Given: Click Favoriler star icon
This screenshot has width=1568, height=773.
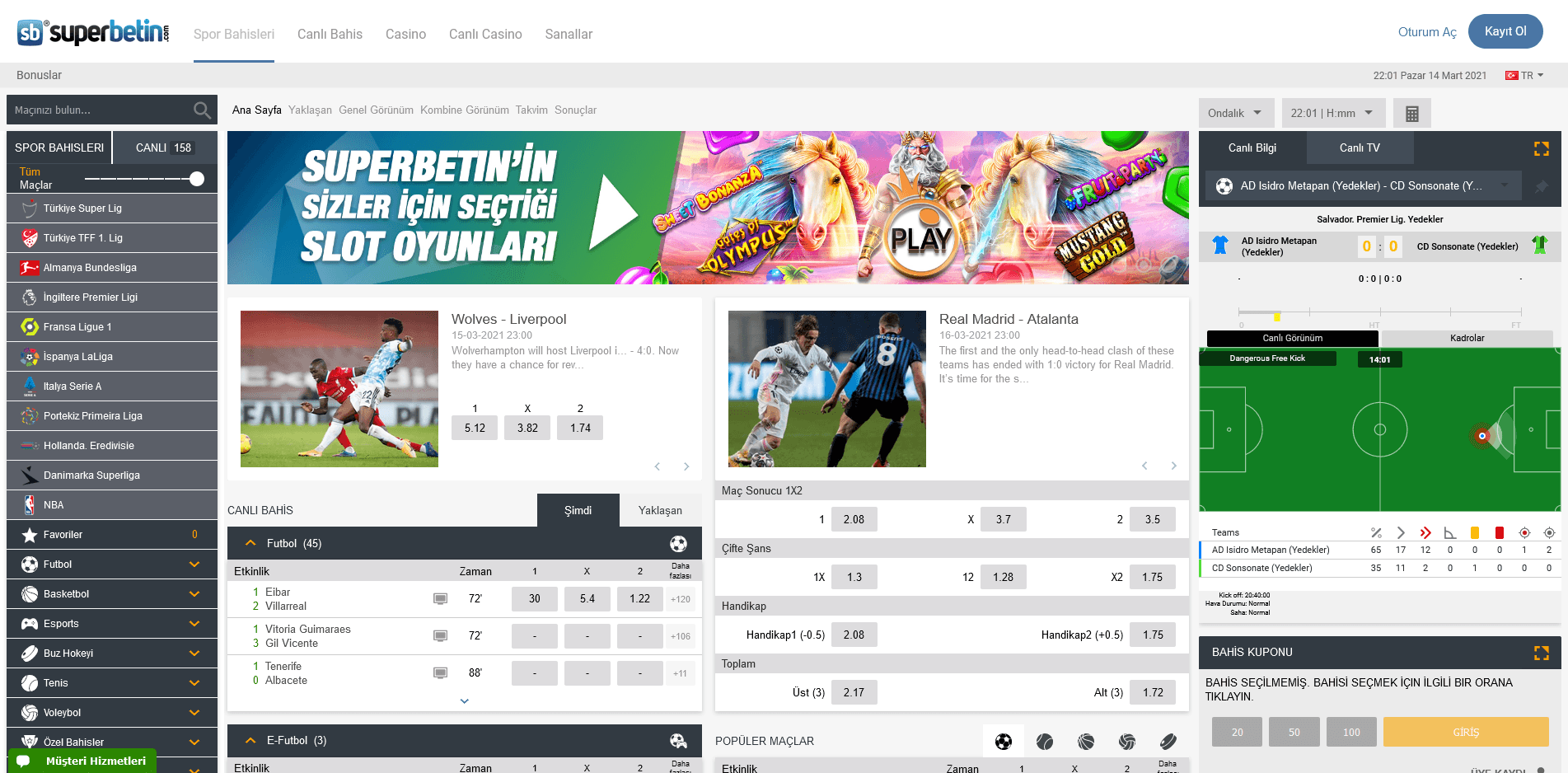Looking at the screenshot, I should (x=30, y=535).
